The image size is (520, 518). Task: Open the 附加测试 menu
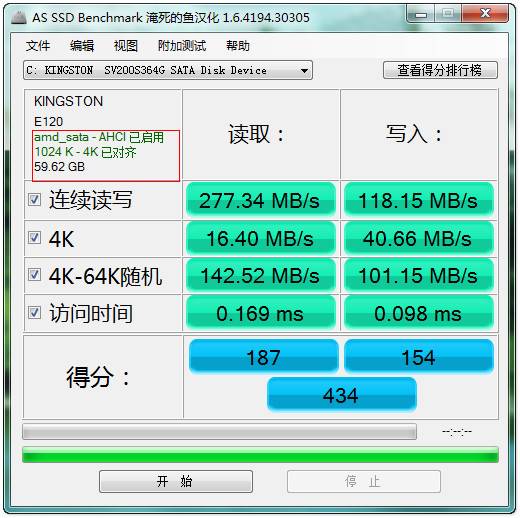click(x=182, y=46)
